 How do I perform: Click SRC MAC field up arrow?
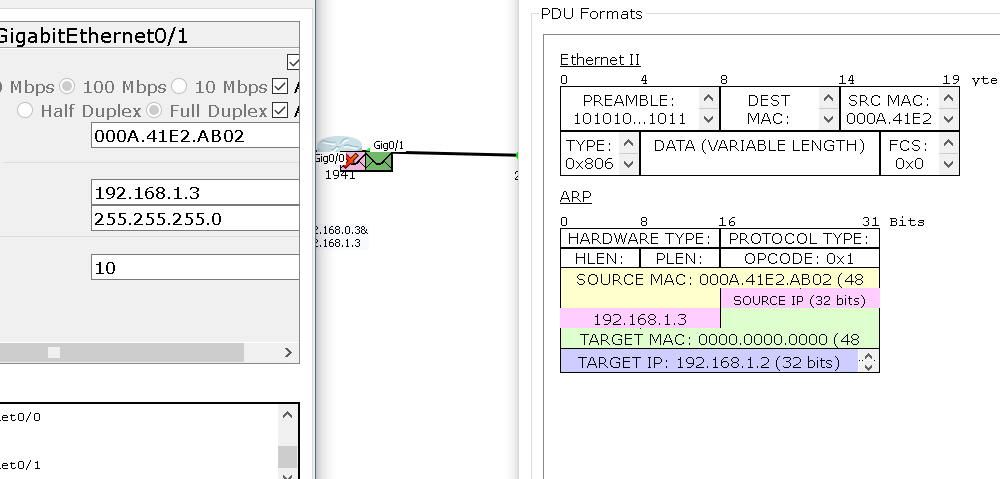click(x=948, y=99)
